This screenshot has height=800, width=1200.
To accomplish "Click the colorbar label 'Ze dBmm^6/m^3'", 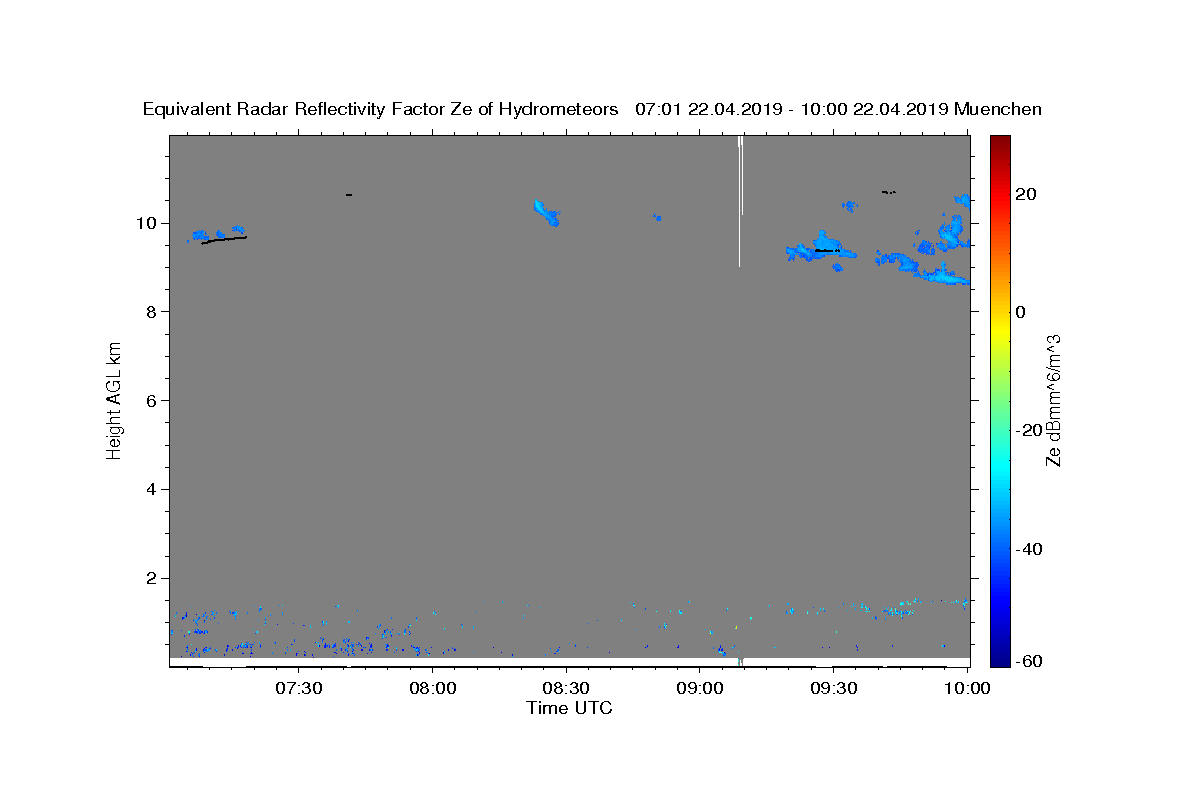I will [x=1053, y=401].
